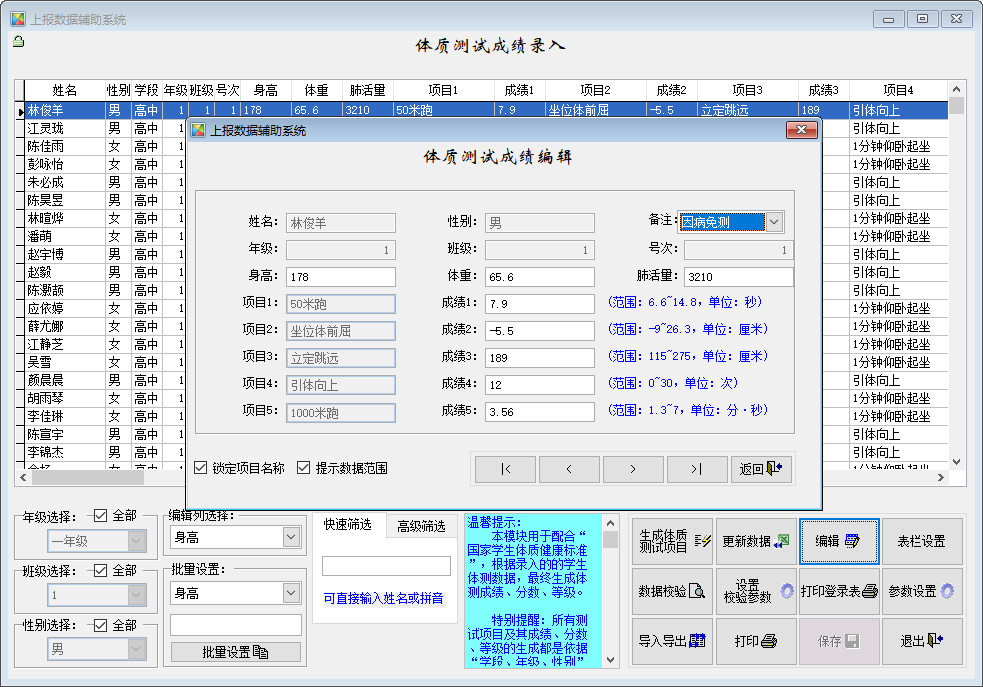Click the 打印 printer button
Screen dimensions: 983x687
pyautogui.click(x=756, y=641)
